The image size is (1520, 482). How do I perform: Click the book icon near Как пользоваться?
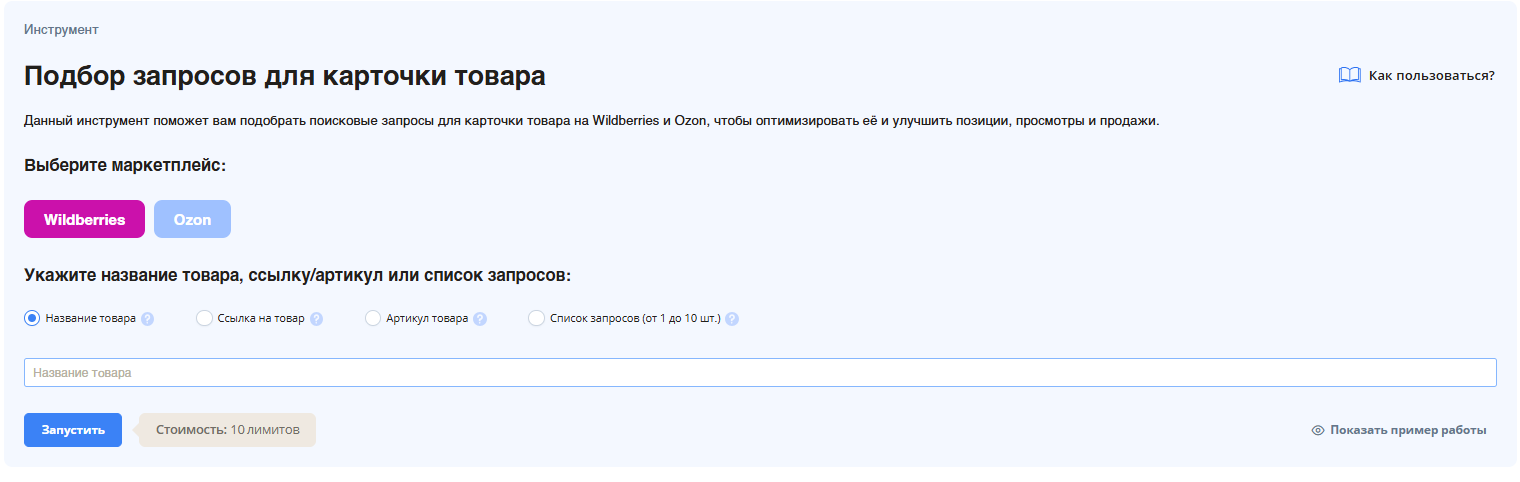[x=1349, y=75]
